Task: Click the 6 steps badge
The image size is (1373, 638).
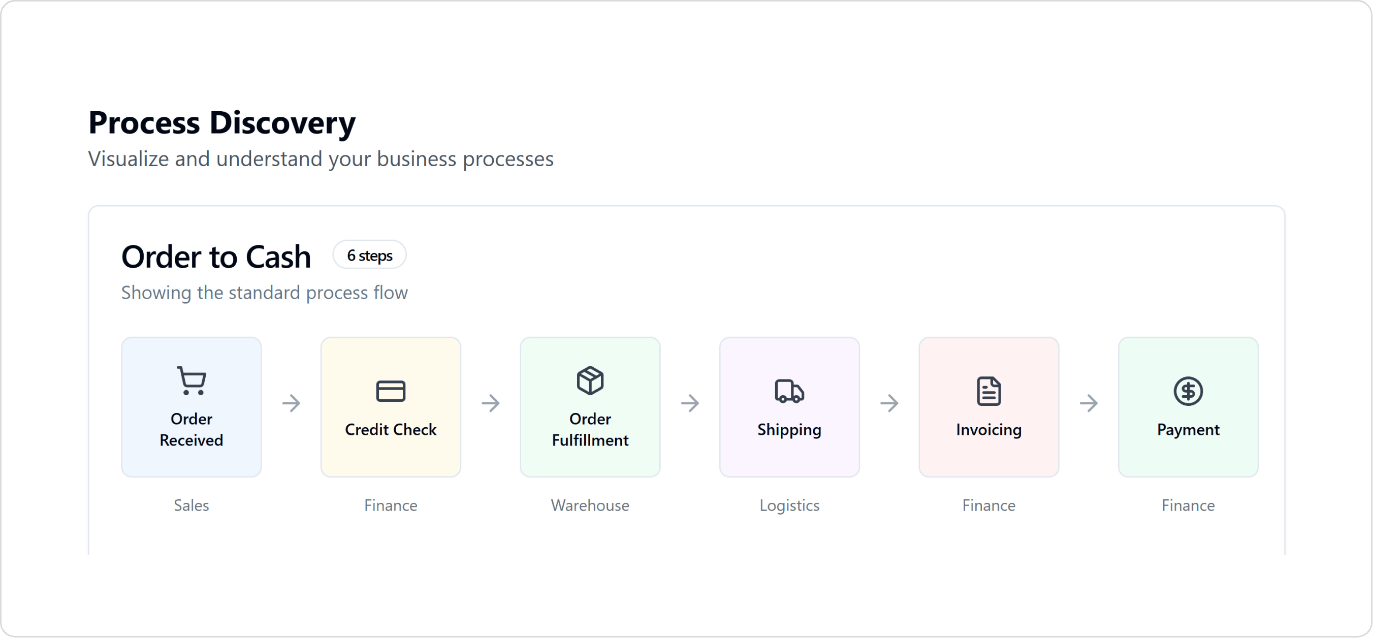Action: pyautogui.click(x=370, y=256)
